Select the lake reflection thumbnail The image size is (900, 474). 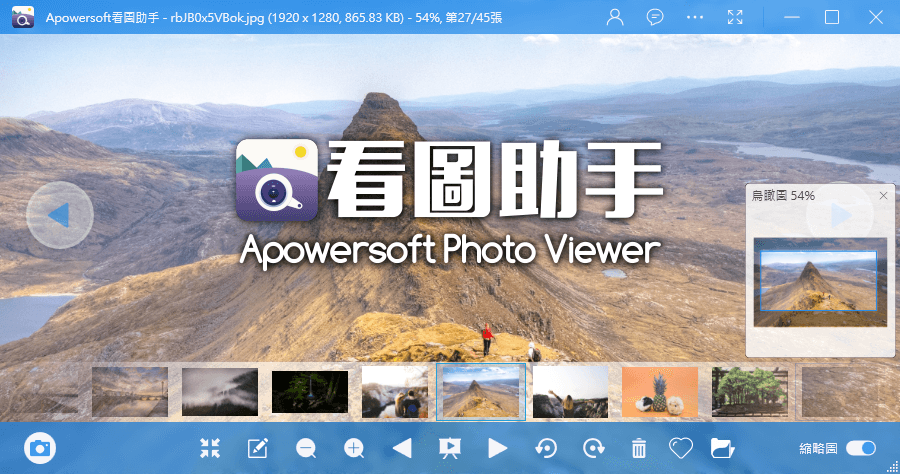pos(130,392)
